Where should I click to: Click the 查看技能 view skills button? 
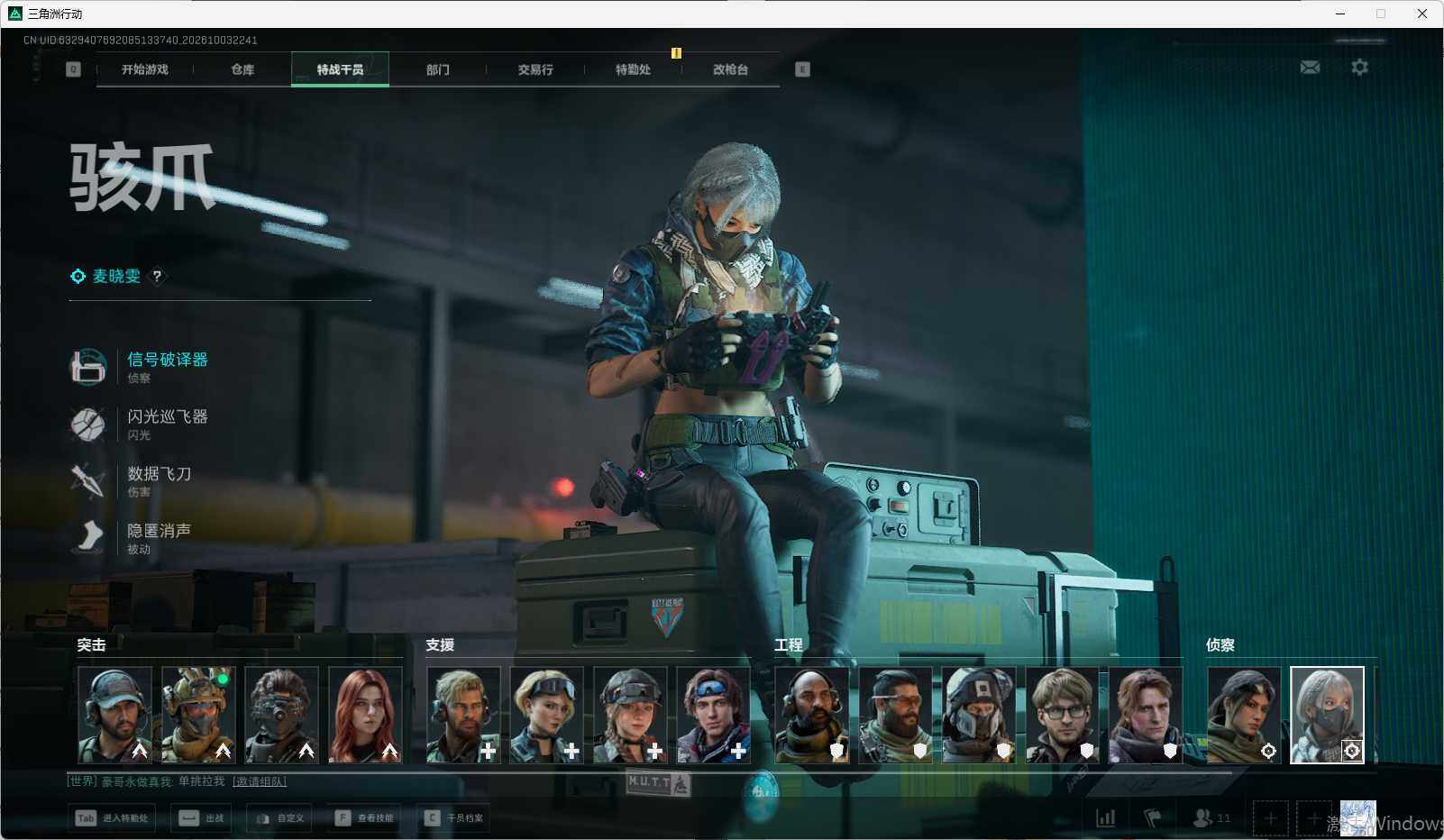tap(364, 817)
